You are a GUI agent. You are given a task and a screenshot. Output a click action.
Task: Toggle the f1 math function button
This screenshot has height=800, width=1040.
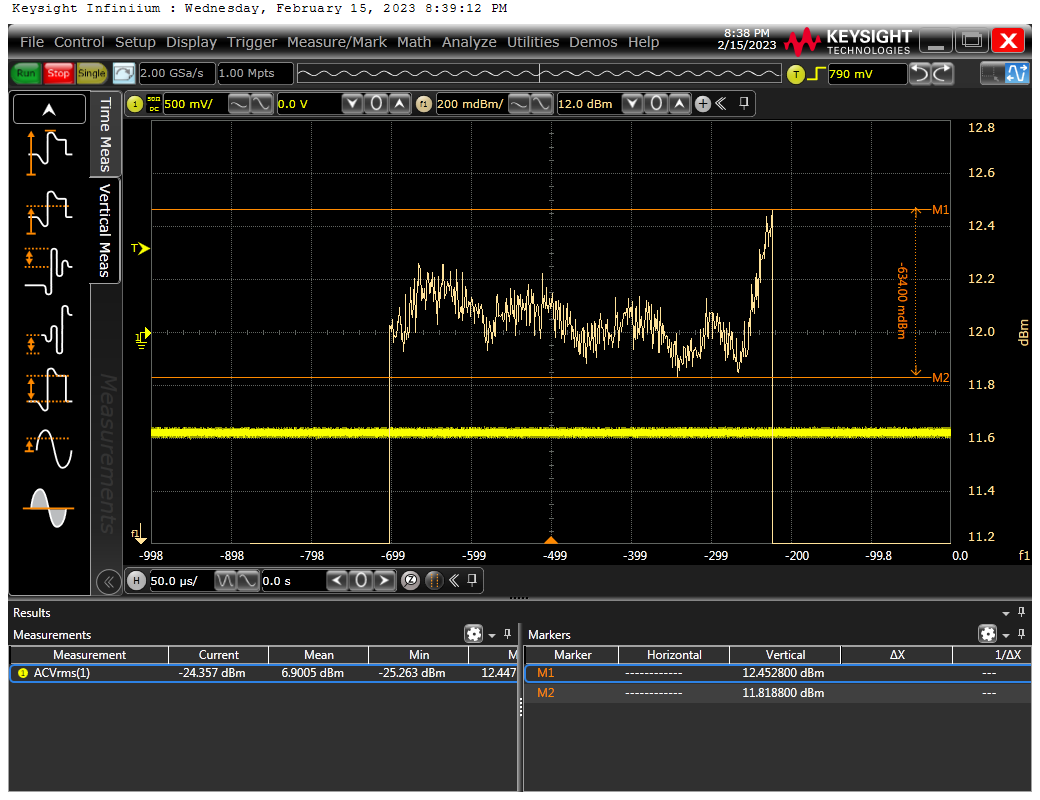(423, 104)
